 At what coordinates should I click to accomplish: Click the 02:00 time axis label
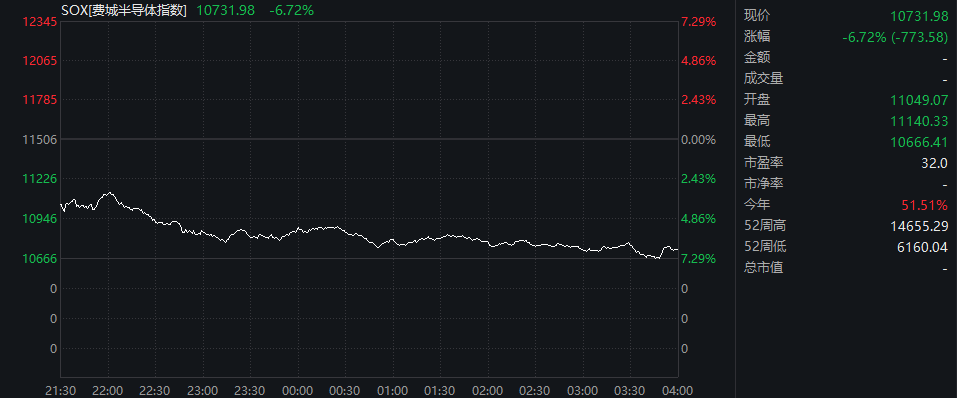click(x=488, y=391)
